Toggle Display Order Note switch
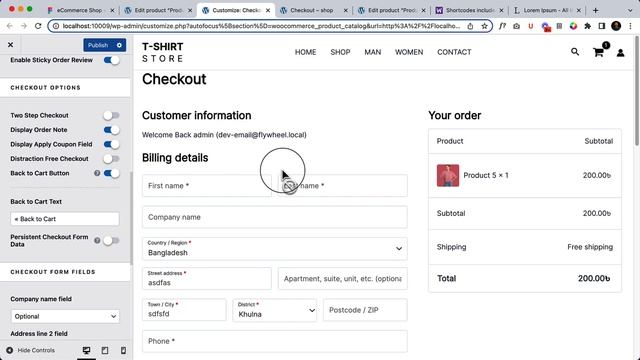Viewport: 640px width, 360px height. (111, 130)
